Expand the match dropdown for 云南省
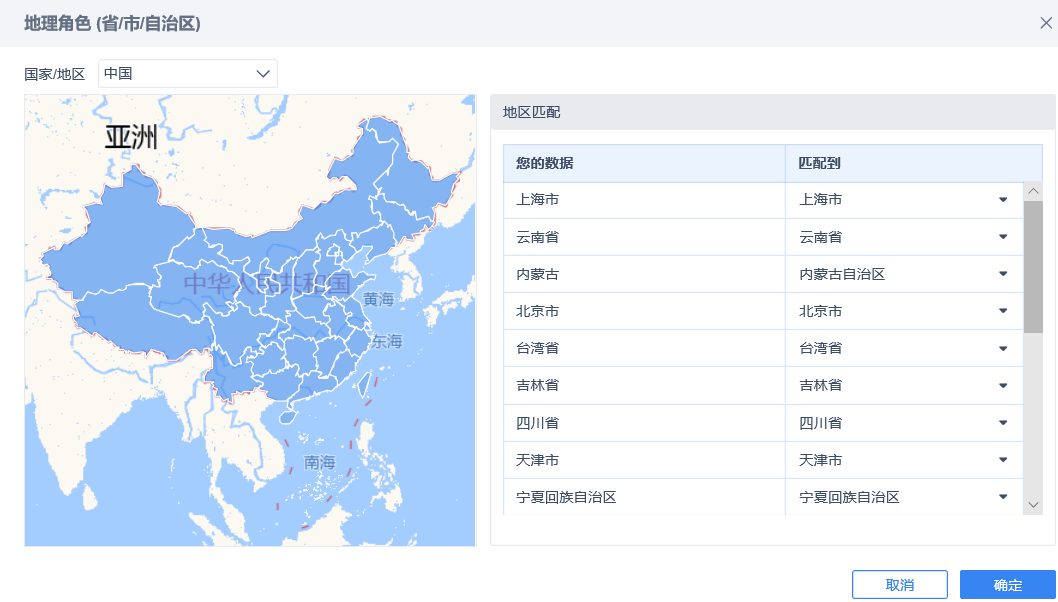Screen dimensions: 1058x602 point(1003,237)
